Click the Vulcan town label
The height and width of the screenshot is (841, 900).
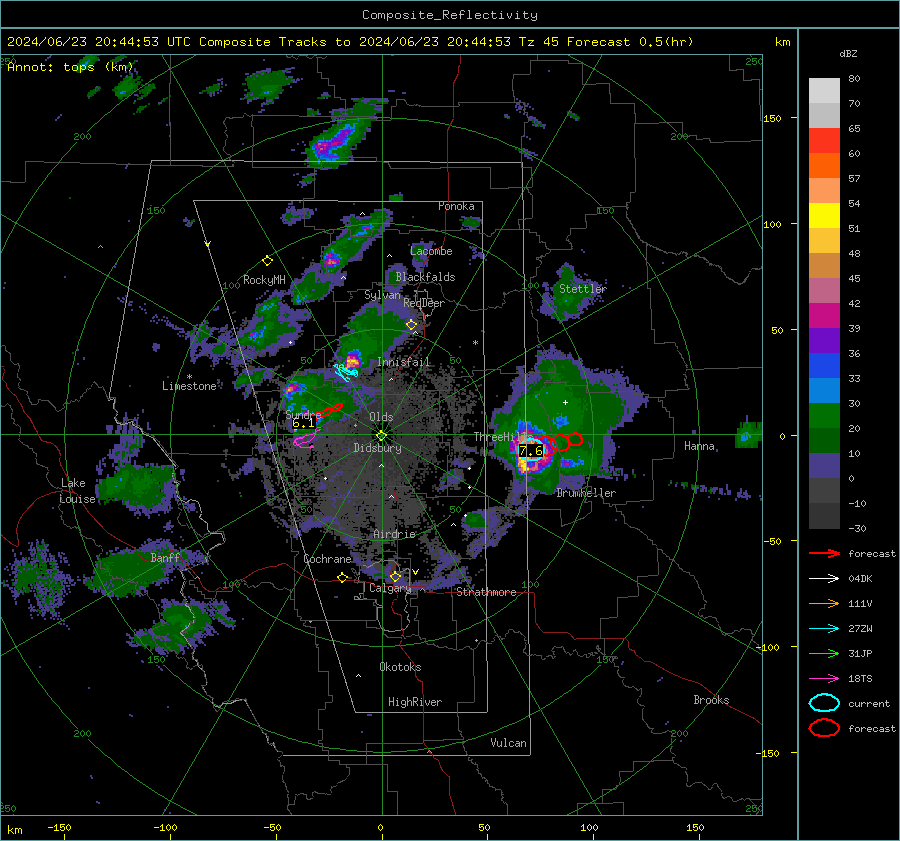[x=509, y=743]
